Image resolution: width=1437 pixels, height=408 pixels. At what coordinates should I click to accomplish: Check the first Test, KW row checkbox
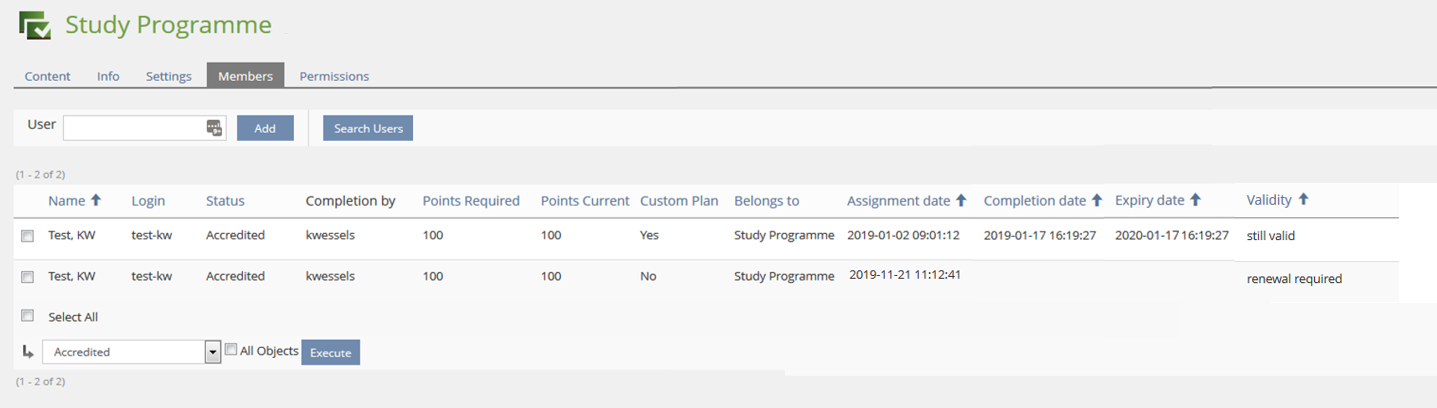pos(27,236)
